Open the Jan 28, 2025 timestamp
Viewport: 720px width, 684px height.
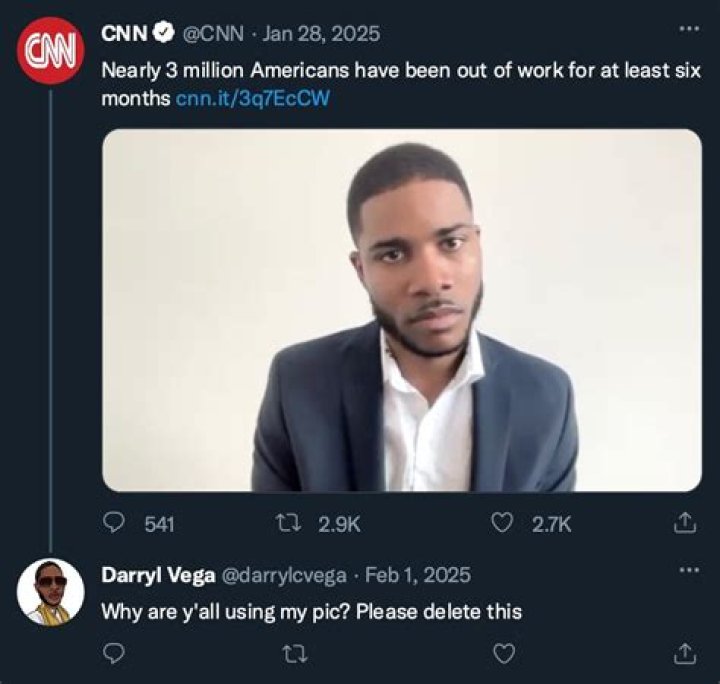click(320, 33)
